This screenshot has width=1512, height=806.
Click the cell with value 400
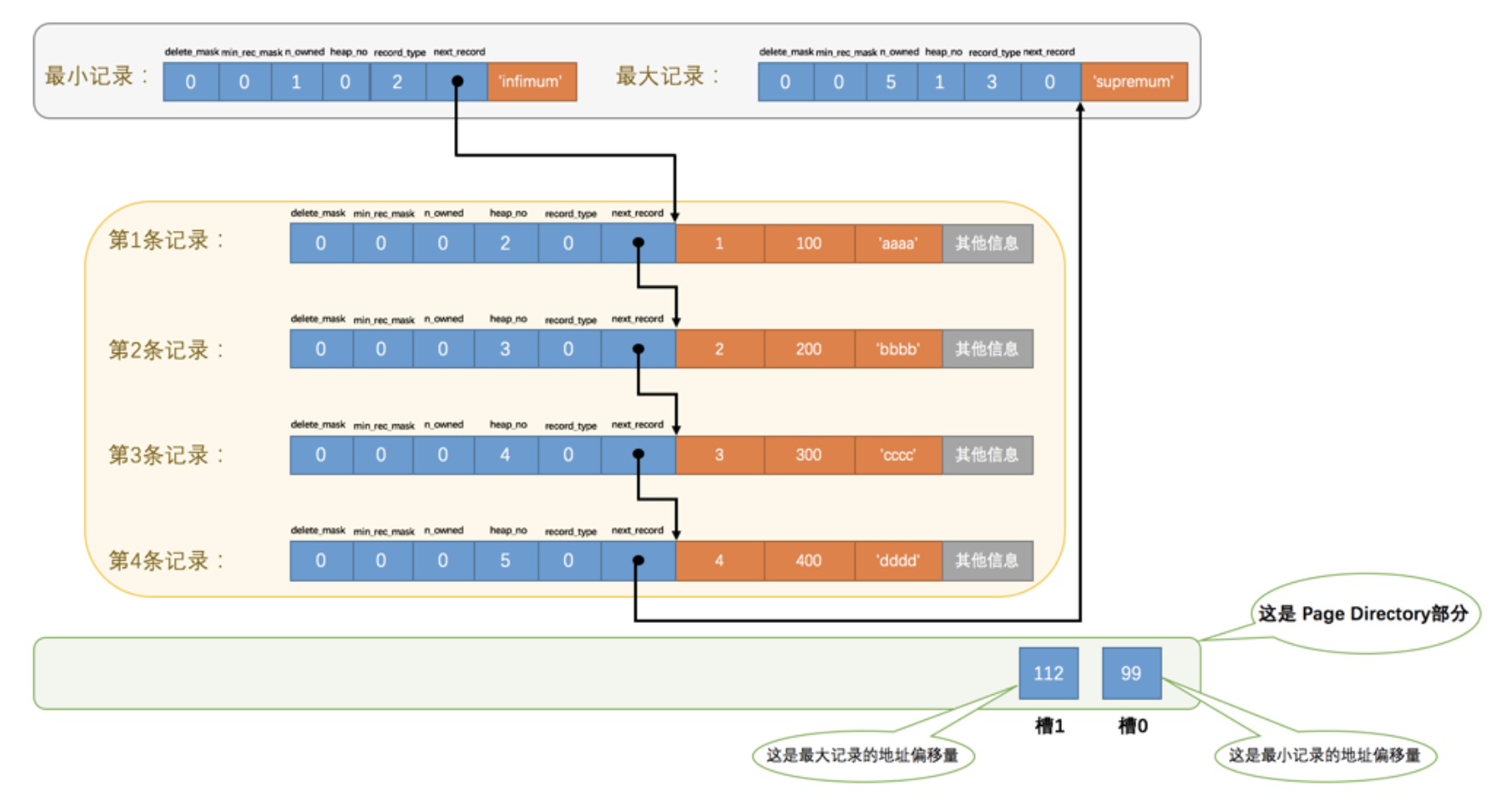[808, 561]
